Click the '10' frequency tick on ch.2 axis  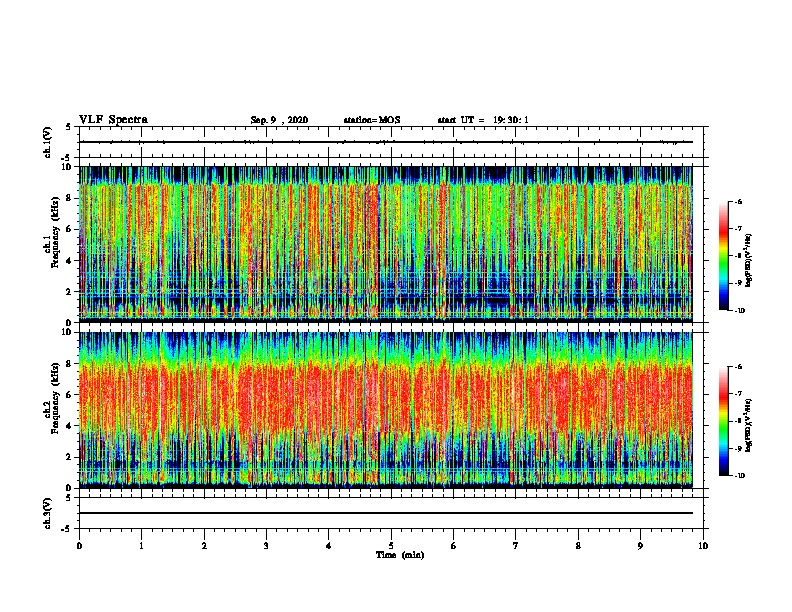[67, 332]
